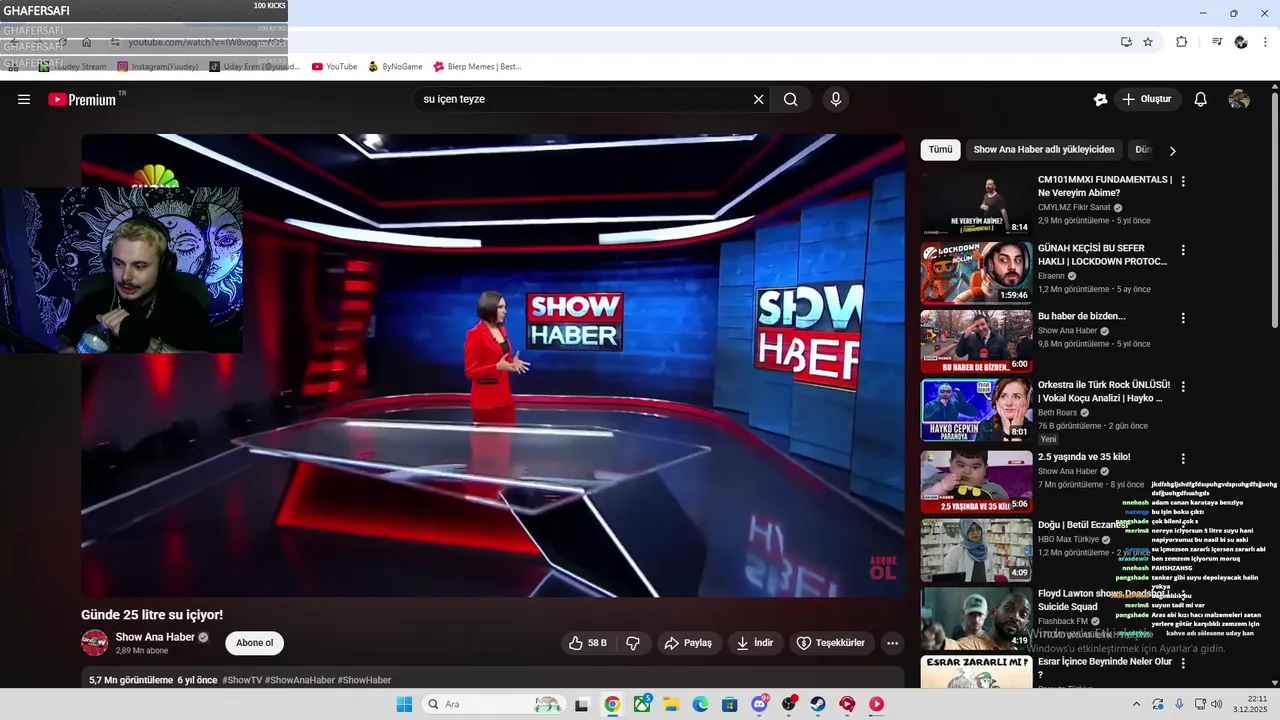The width and height of the screenshot is (1280, 720).
Task: Open Doğu | Betül Eczanede thumbnail
Action: pos(977,550)
